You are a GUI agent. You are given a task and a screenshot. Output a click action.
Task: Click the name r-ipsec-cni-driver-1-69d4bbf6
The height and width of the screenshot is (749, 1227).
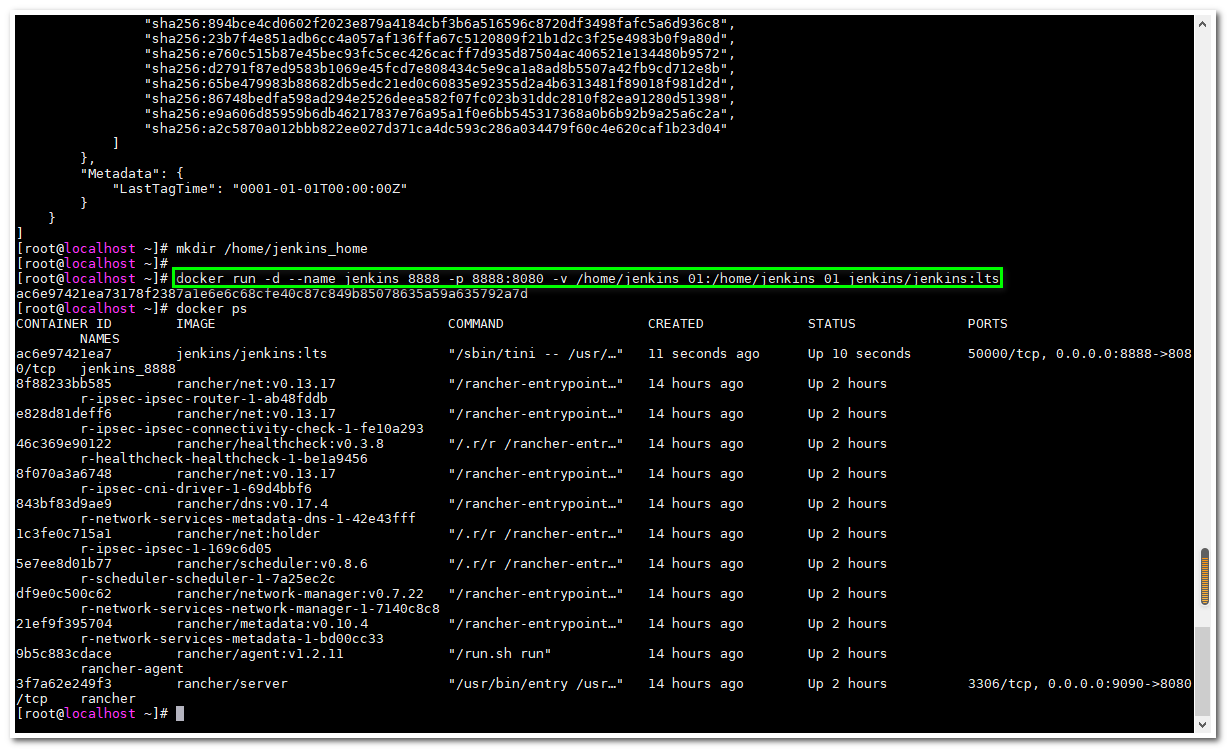pyautogui.click(x=196, y=488)
